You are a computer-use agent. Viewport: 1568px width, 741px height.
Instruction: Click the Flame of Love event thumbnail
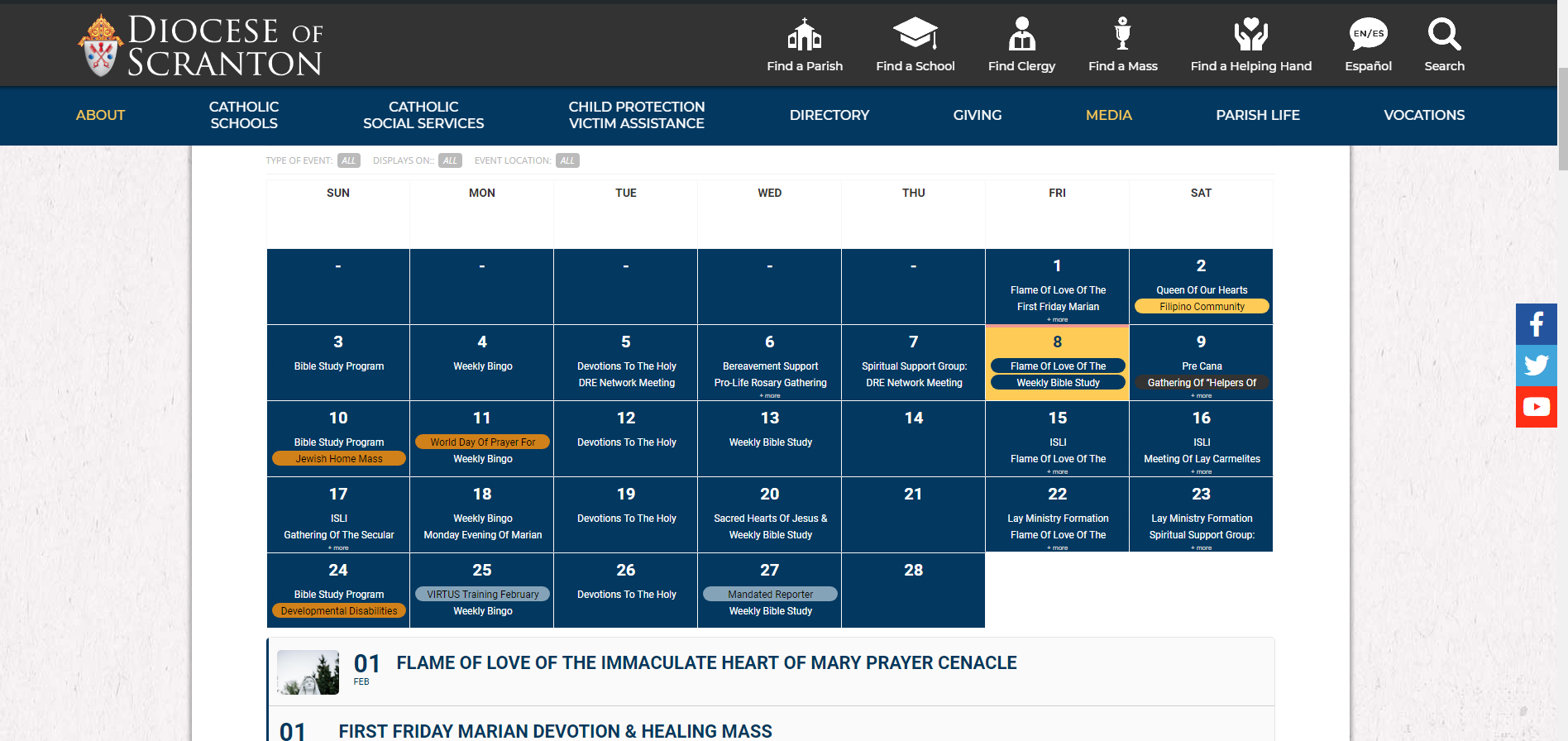click(x=308, y=672)
